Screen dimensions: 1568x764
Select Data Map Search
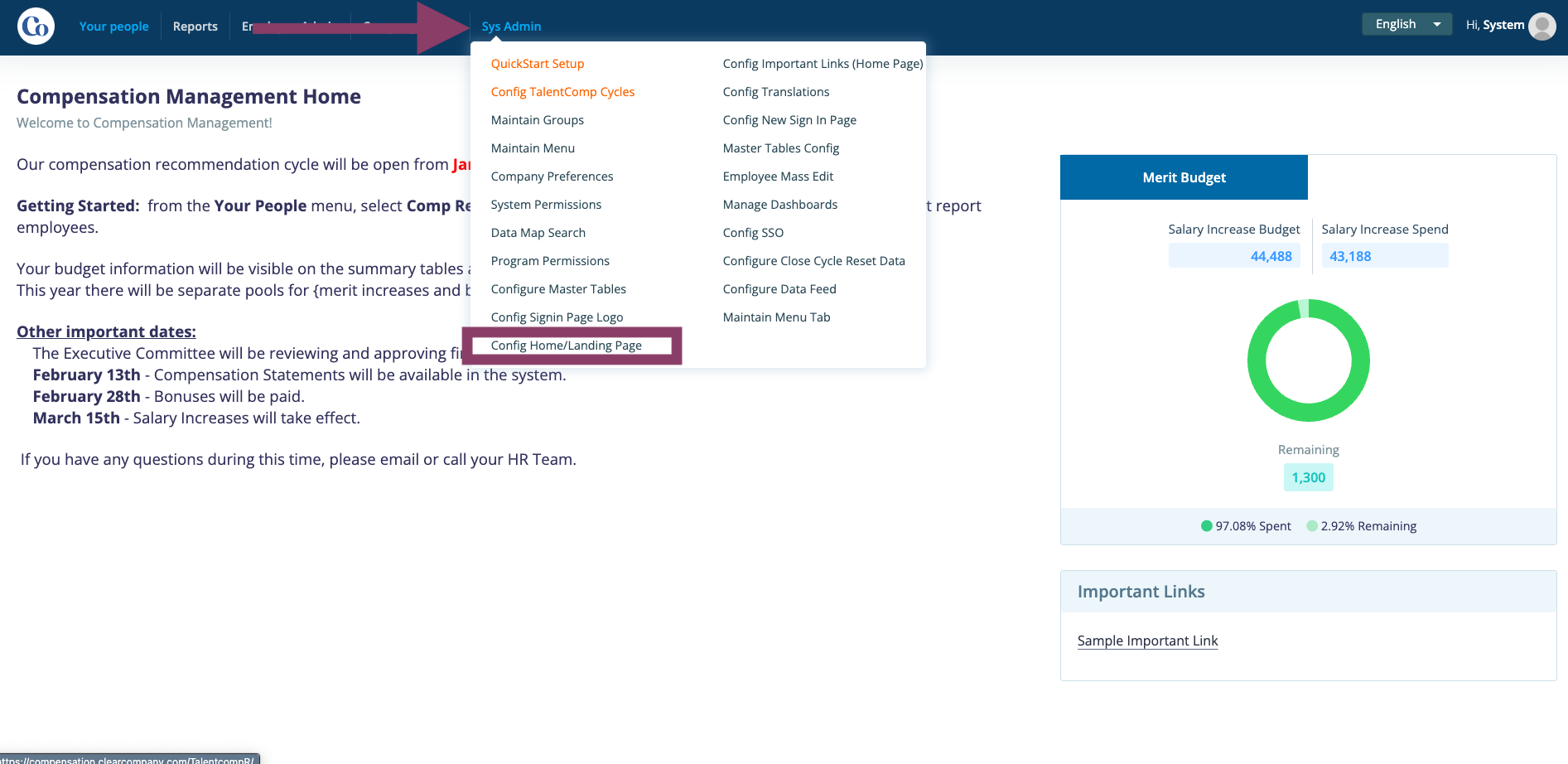tap(538, 233)
